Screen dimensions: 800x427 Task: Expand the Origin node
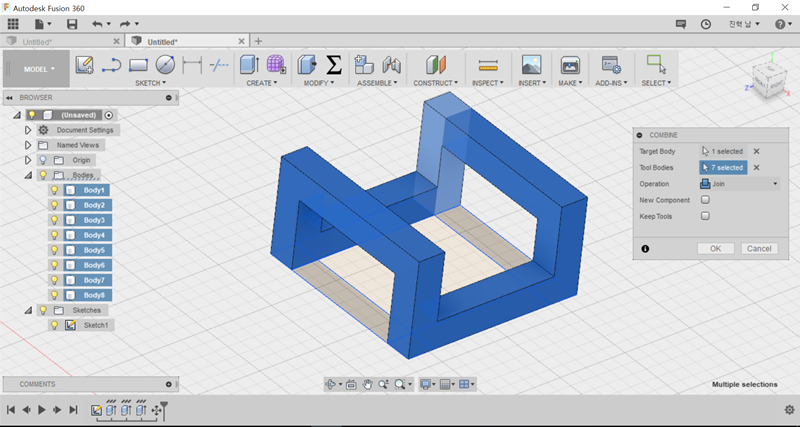pyautogui.click(x=28, y=160)
